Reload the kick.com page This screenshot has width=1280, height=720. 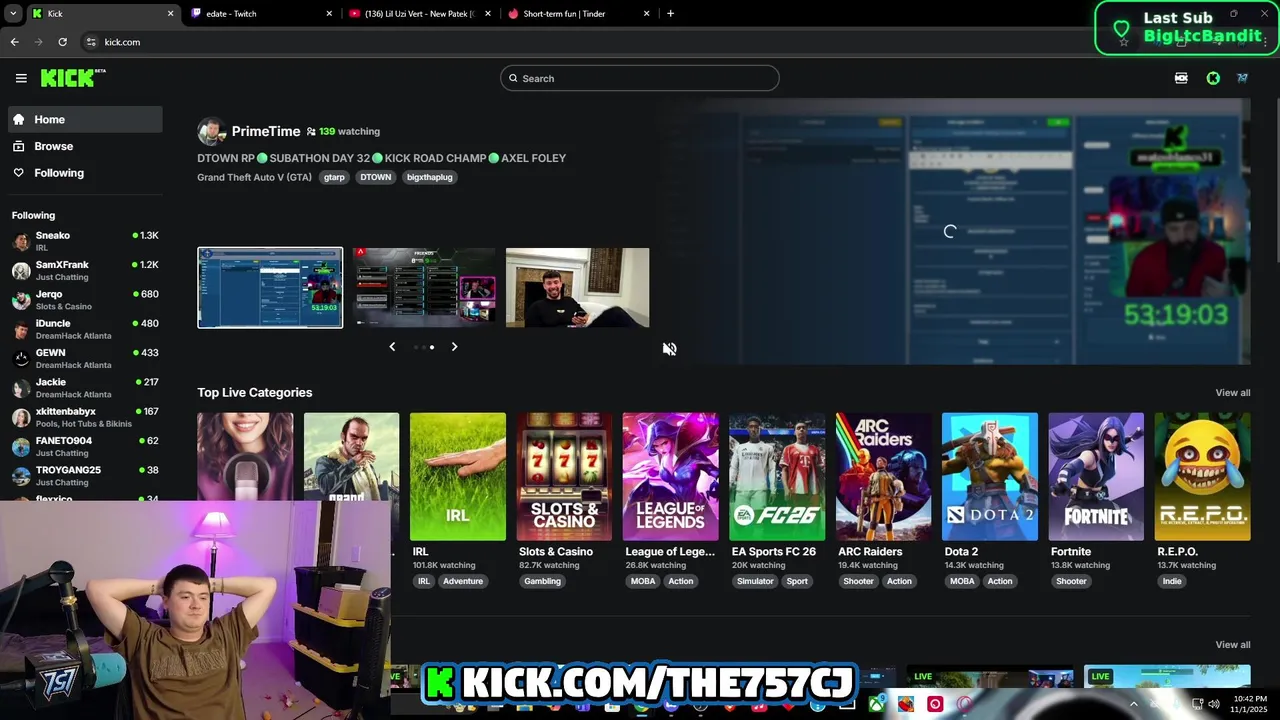tap(62, 42)
